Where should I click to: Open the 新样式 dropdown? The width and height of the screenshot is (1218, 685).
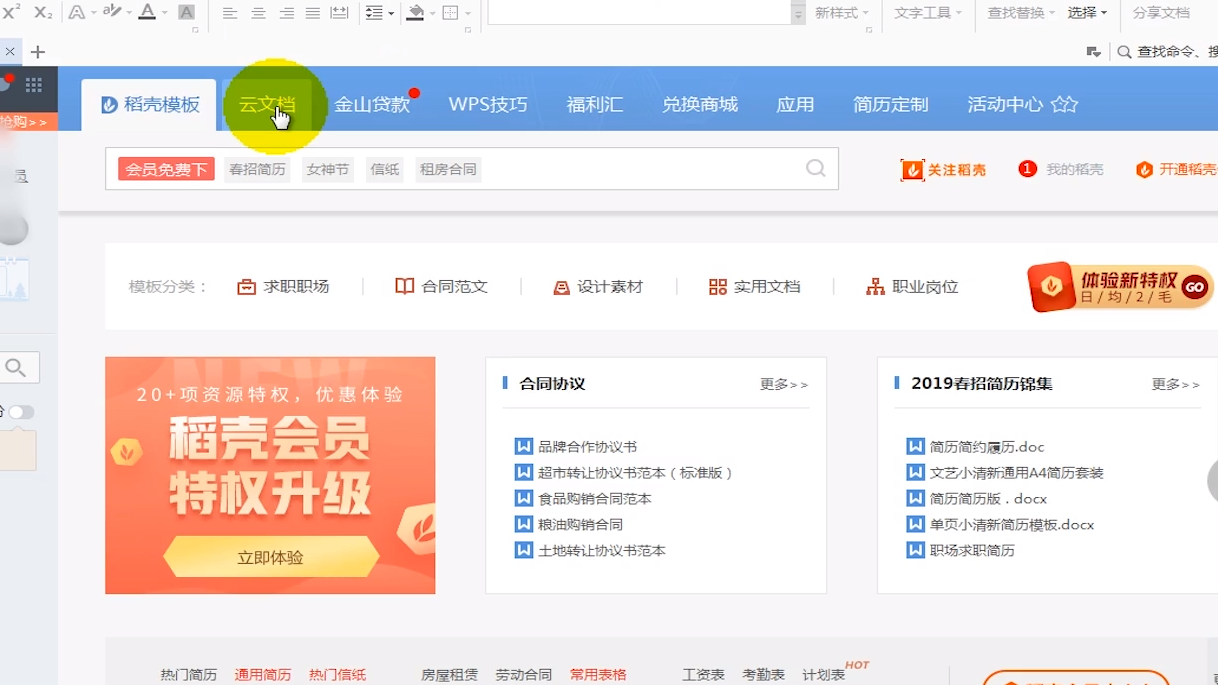(841, 13)
